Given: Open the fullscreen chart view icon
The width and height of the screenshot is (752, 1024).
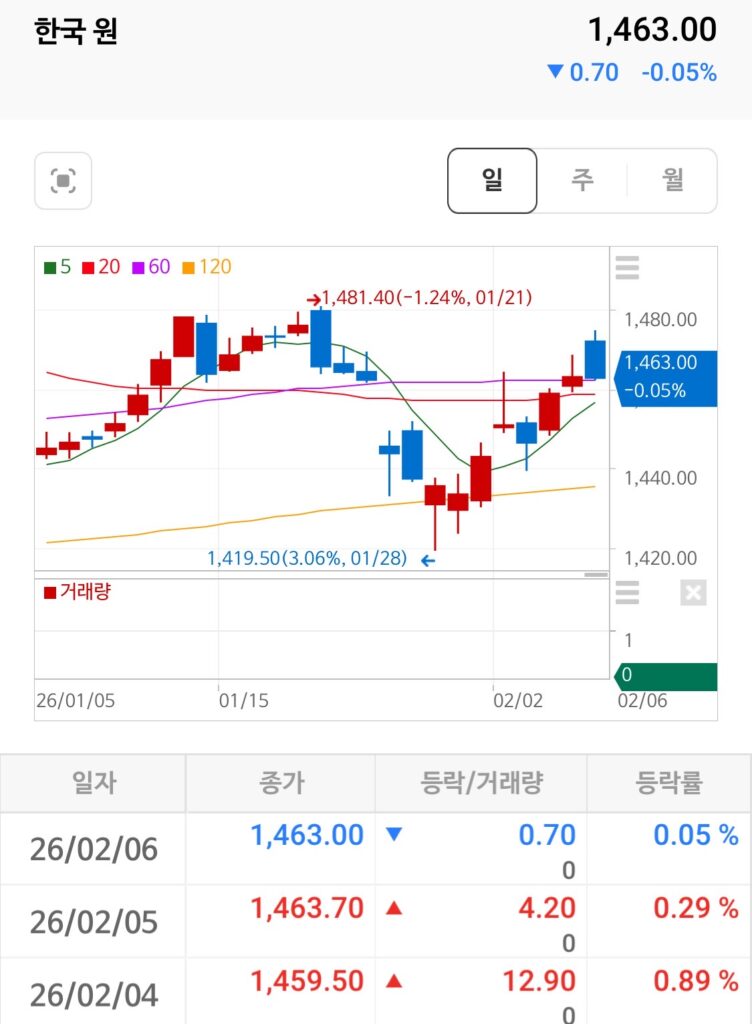Looking at the screenshot, I should 63,181.
